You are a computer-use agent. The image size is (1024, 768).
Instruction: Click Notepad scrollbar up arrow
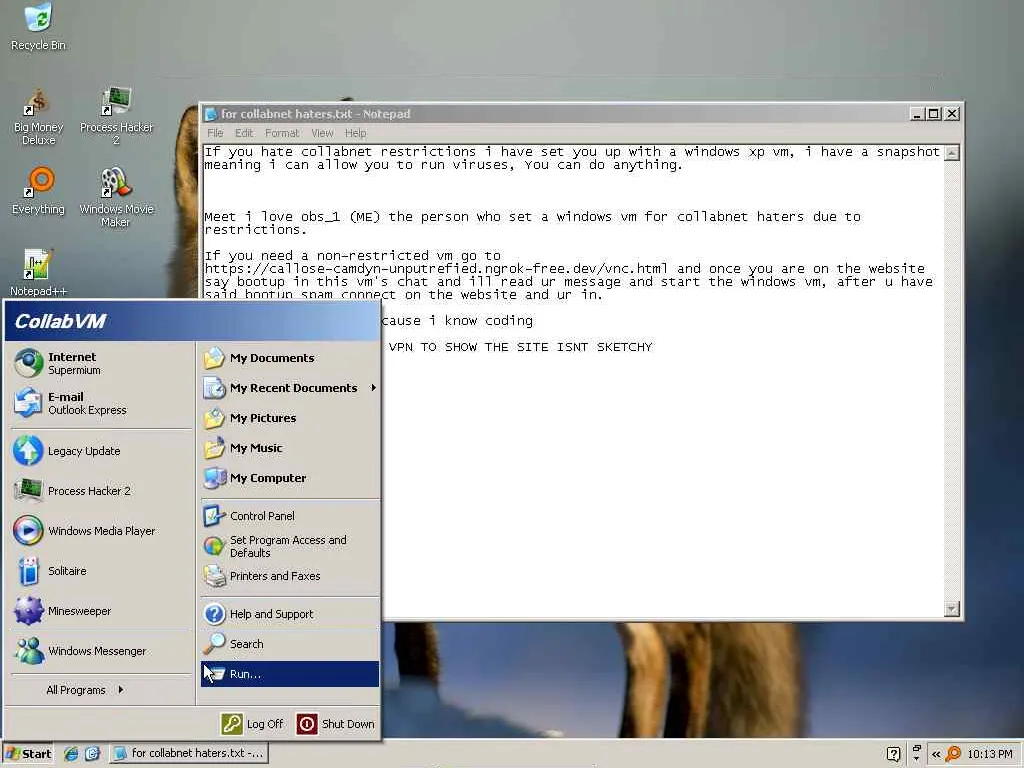point(952,153)
